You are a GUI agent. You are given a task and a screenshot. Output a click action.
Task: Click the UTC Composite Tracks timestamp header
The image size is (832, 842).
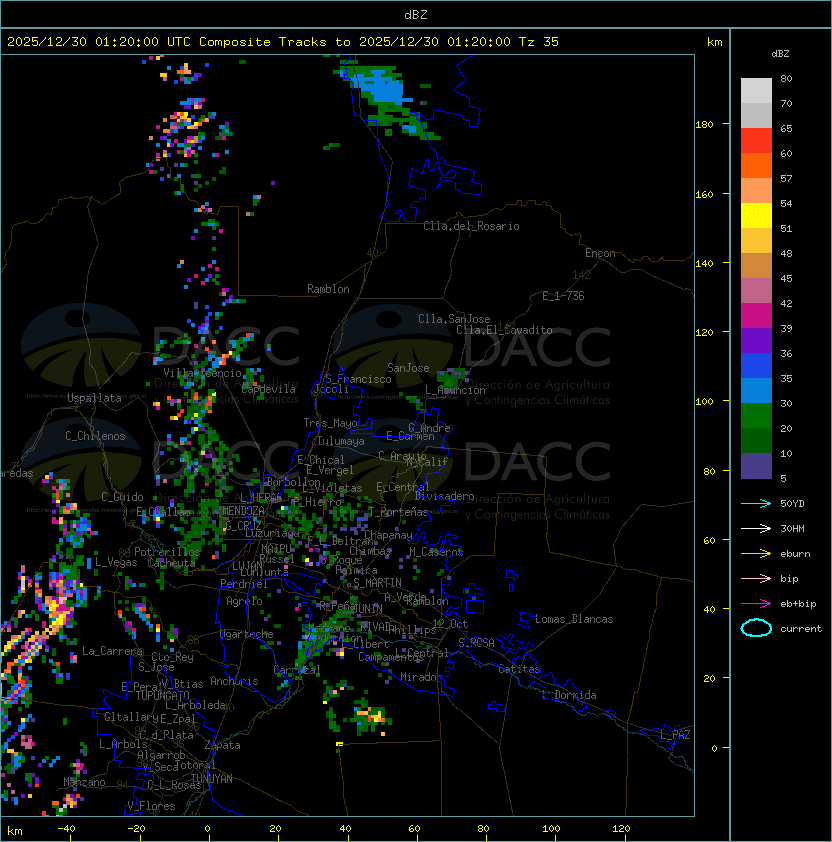283,42
